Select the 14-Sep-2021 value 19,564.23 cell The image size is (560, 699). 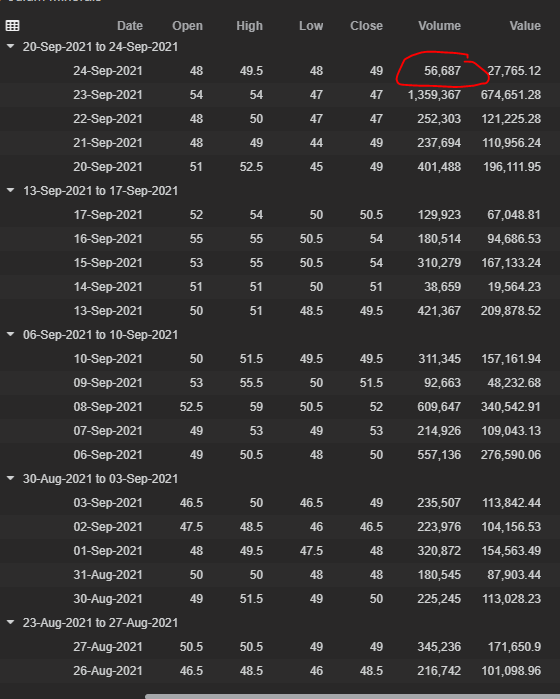(x=514, y=287)
